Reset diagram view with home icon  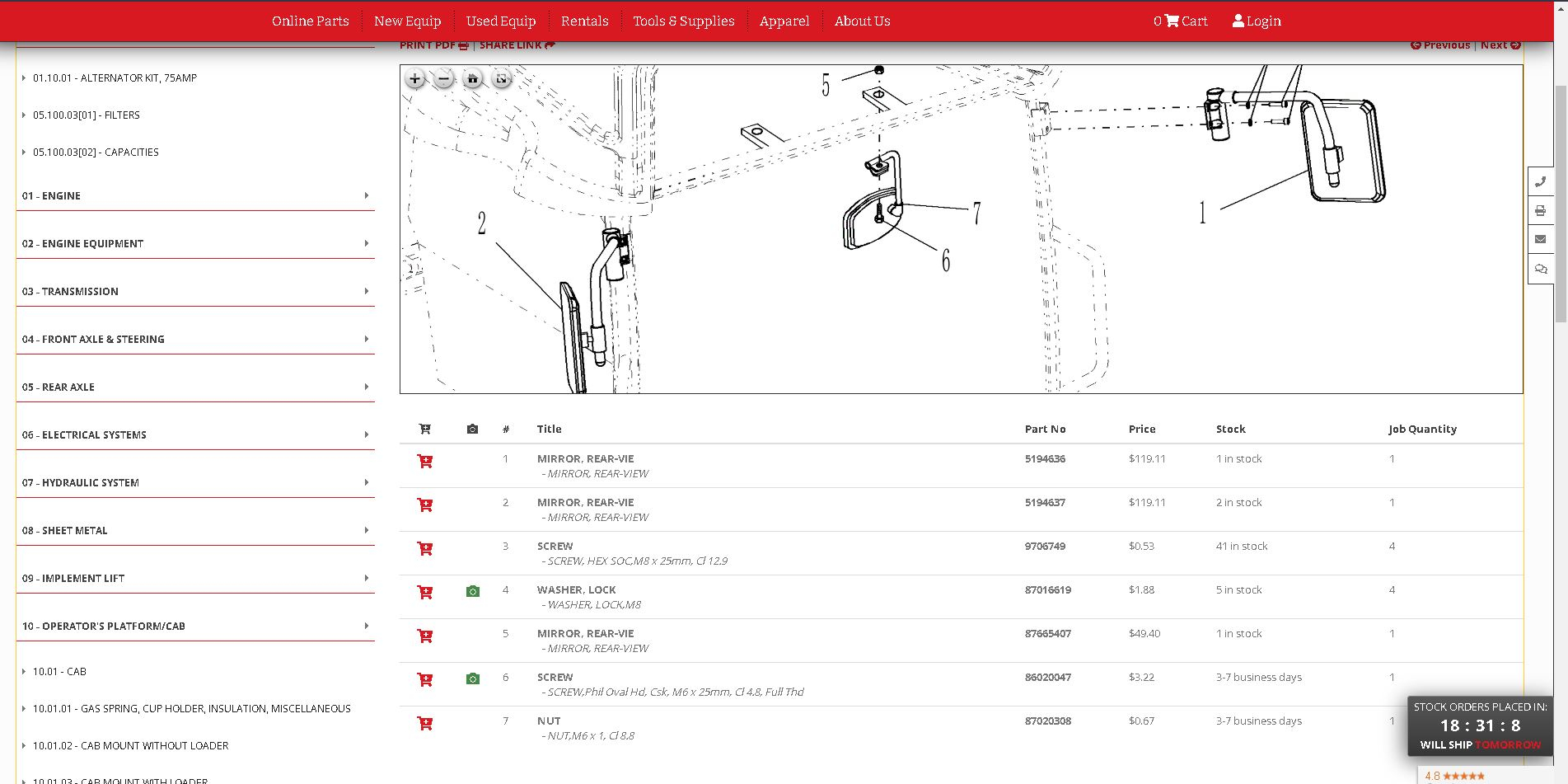472,79
